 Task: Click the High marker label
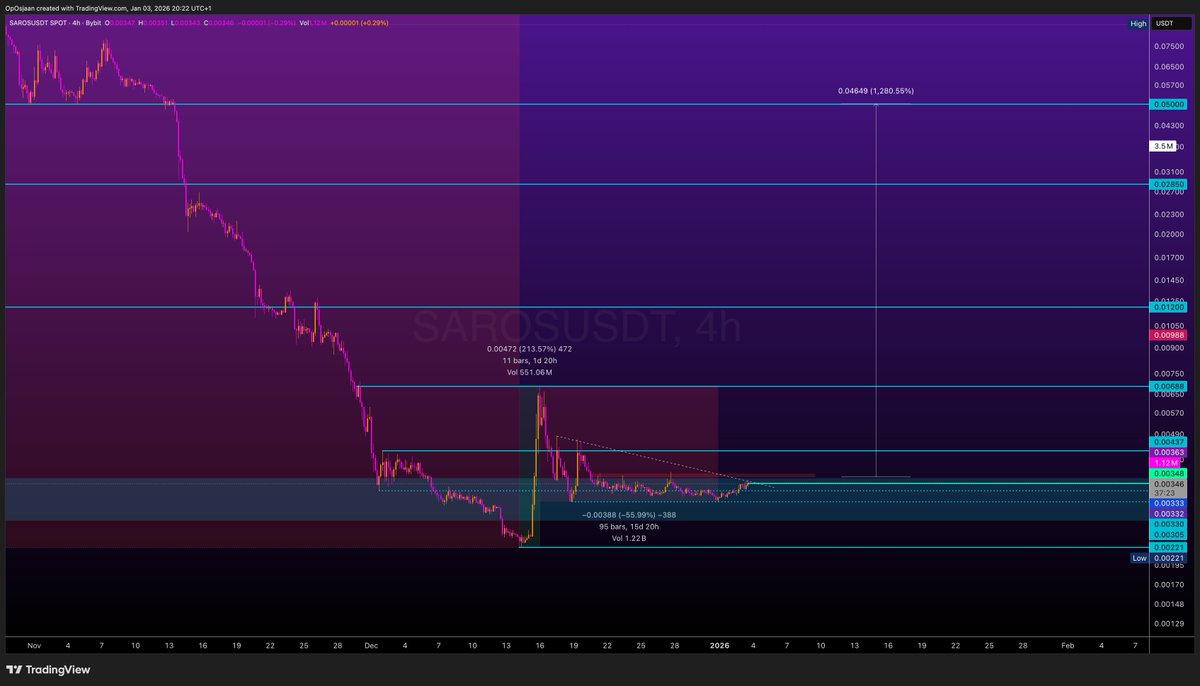[1138, 22]
